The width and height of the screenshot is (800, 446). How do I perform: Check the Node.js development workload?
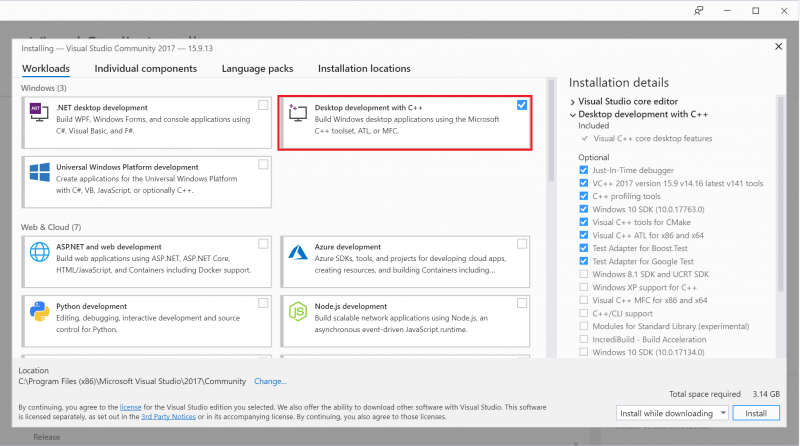tap(522, 303)
